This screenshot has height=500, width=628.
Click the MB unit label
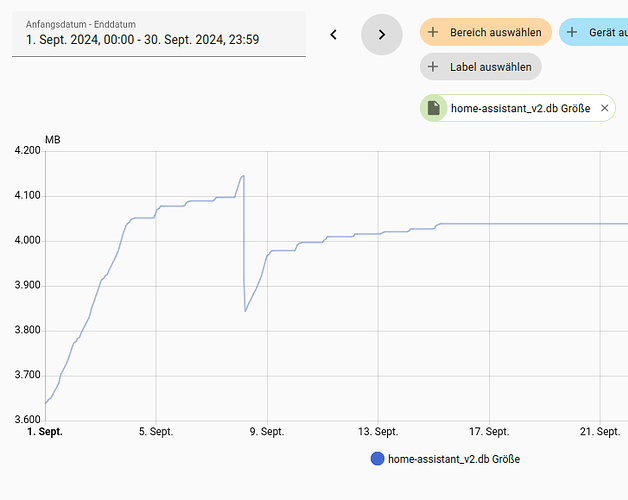pyautogui.click(x=52, y=139)
